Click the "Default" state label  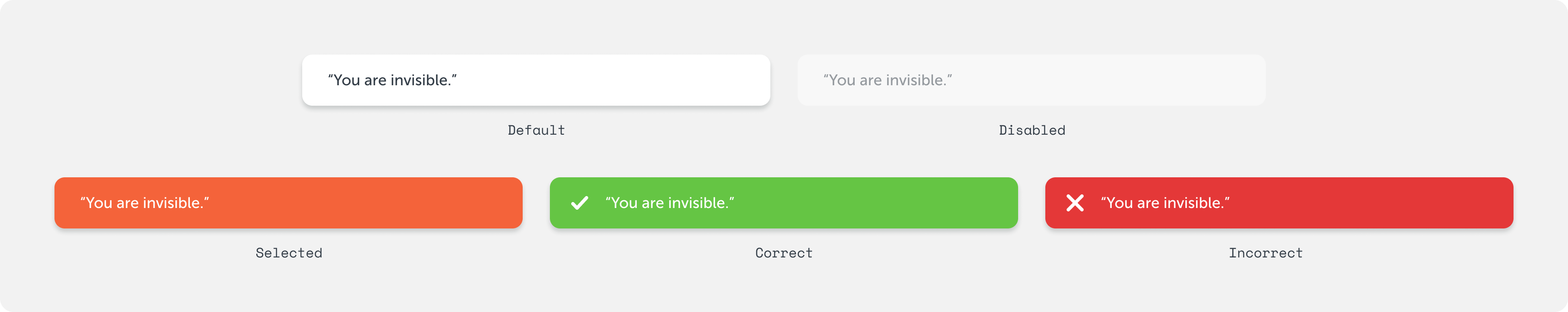(536, 130)
